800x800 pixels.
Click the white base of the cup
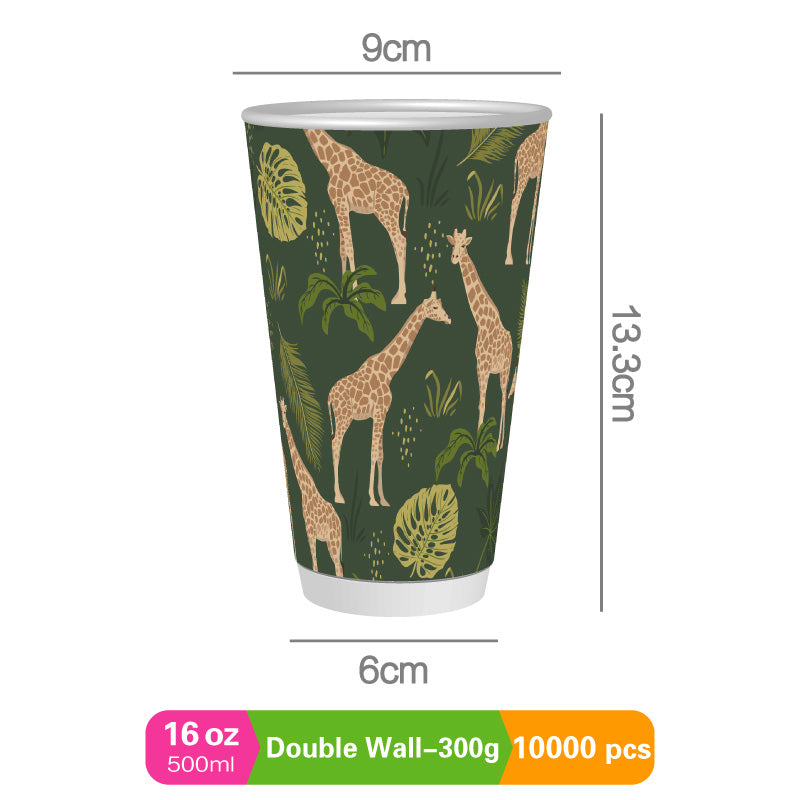pos(393,592)
